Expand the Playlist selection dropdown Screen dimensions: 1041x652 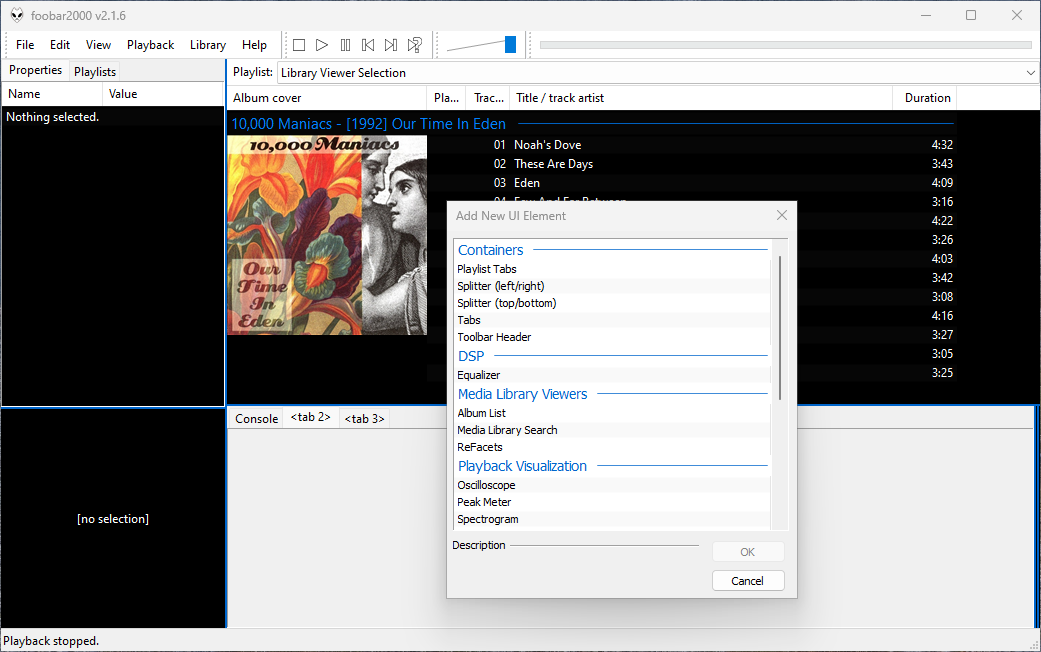1030,73
